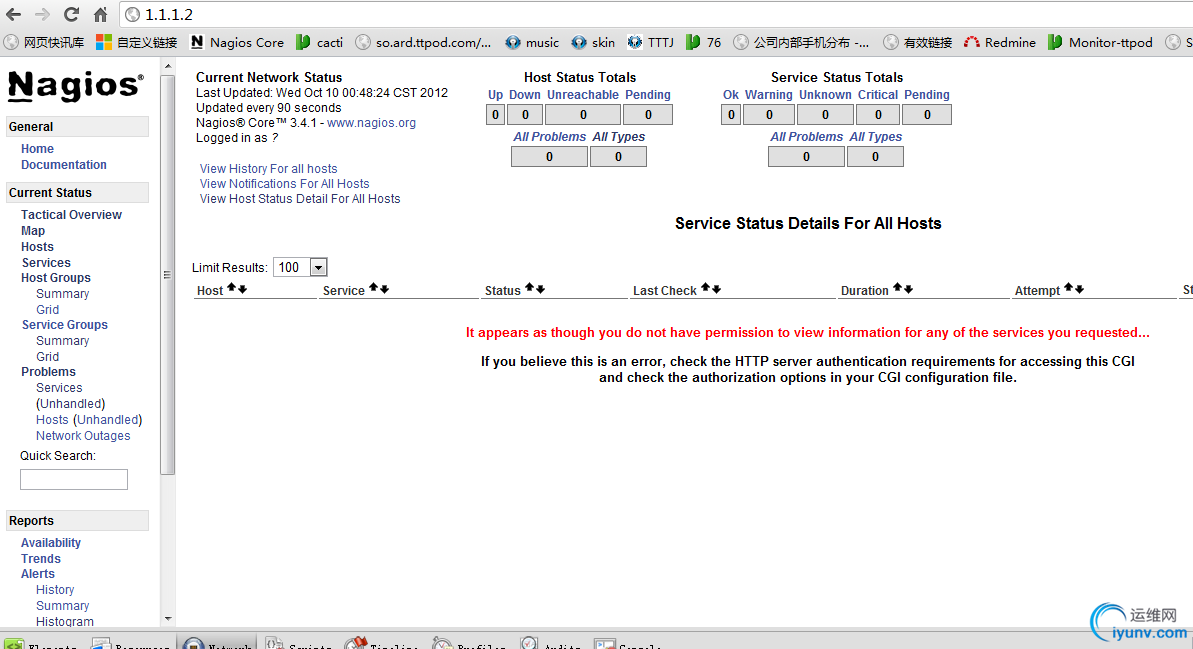Sort Attempt column descending arrow
This screenshot has width=1193, height=649.
pyautogui.click(x=1079, y=289)
